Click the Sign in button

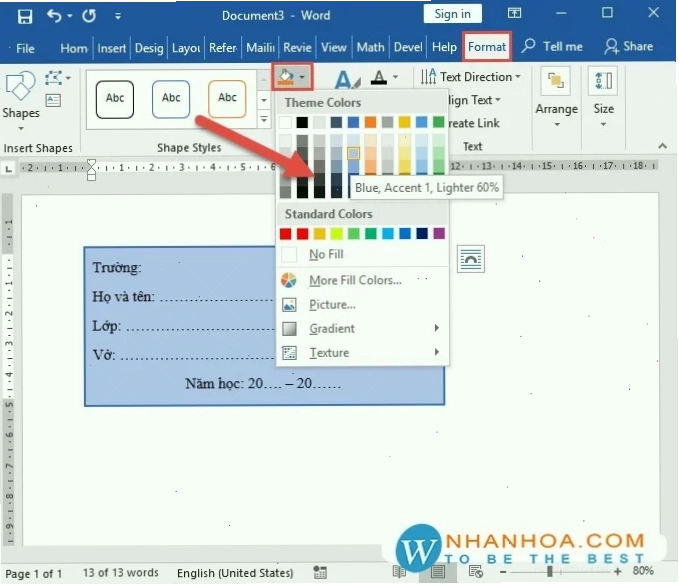coord(452,14)
